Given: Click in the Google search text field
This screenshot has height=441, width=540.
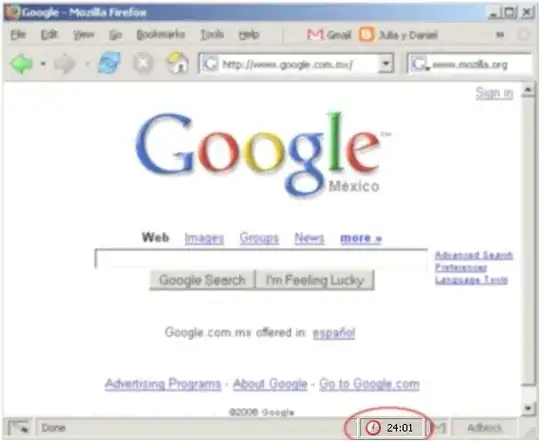Looking at the screenshot, I should tap(261, 258).
